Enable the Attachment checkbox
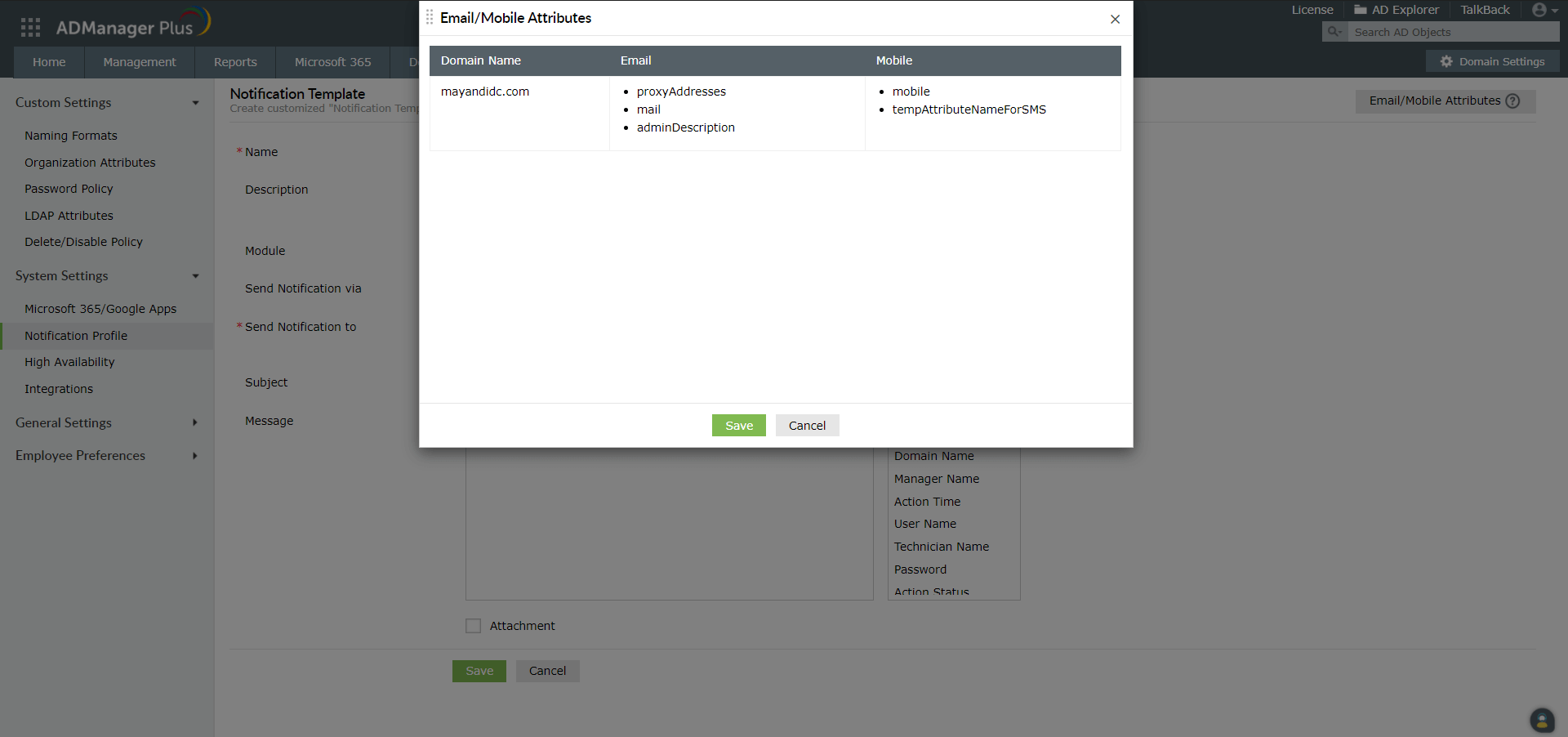1568x737 pixels. click(473, 625)
